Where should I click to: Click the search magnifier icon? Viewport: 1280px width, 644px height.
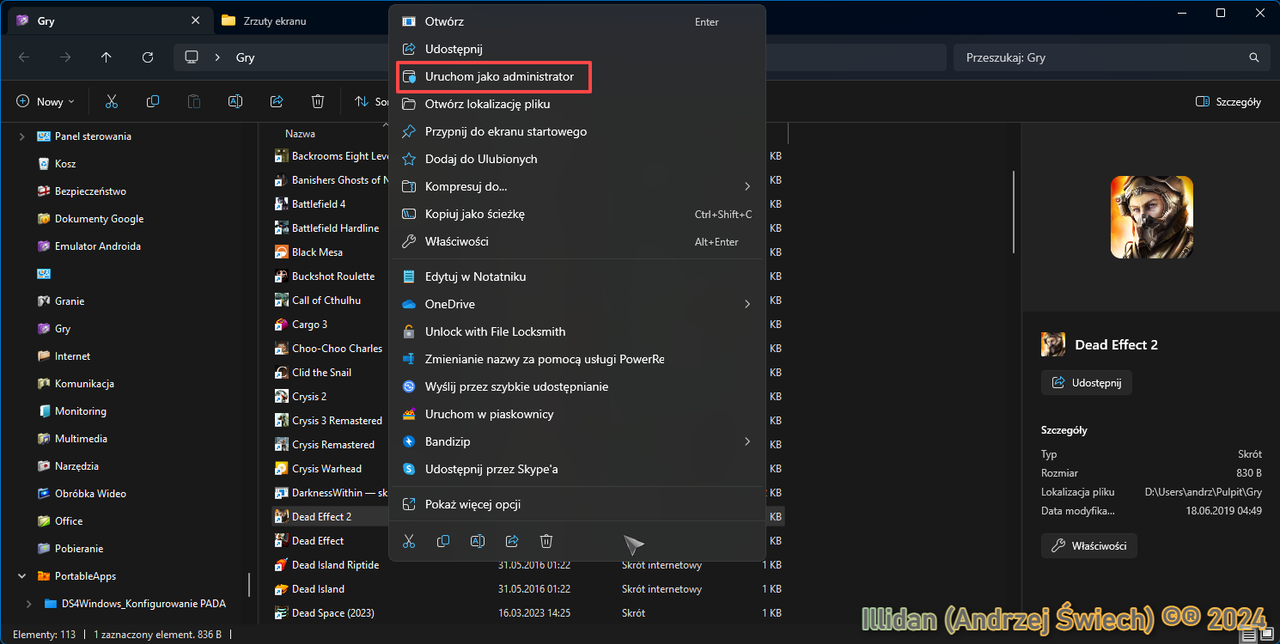click(x=1254, y=58)
